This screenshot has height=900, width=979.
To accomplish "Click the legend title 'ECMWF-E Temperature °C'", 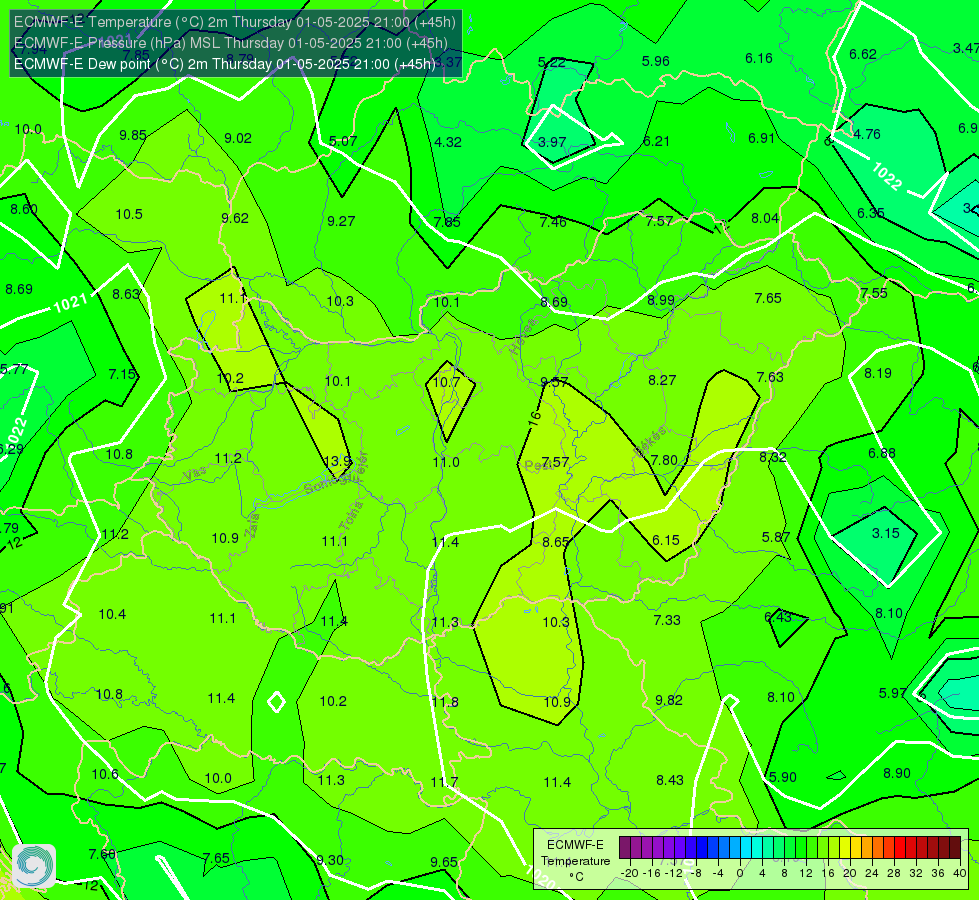I will click(575, 861).
